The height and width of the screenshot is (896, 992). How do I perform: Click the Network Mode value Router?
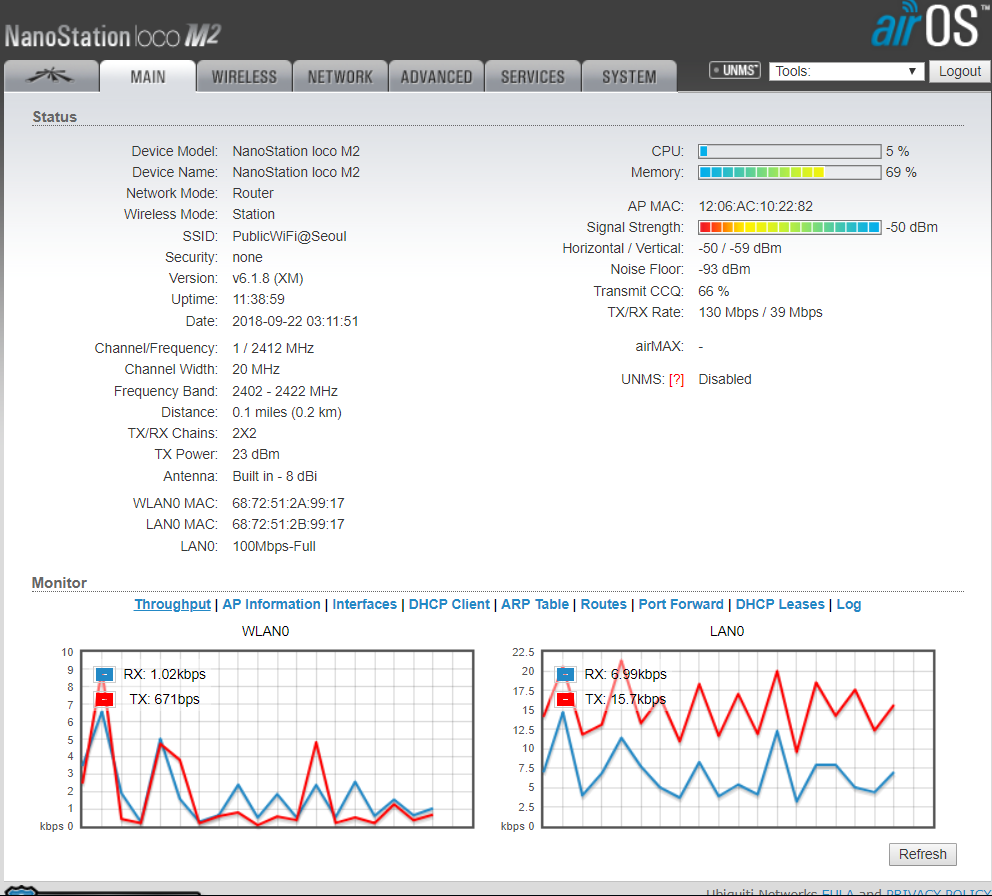(253, 194)
